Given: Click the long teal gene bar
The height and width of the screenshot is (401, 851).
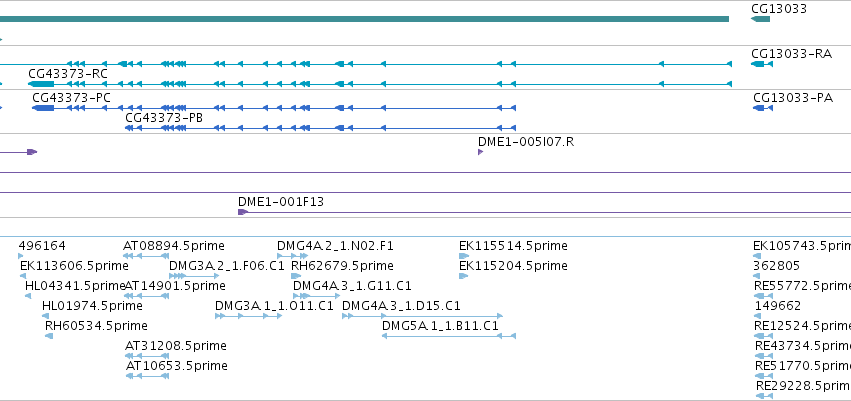Looking at the screenshot, I should pyautogui.click(x=364, y=19).
